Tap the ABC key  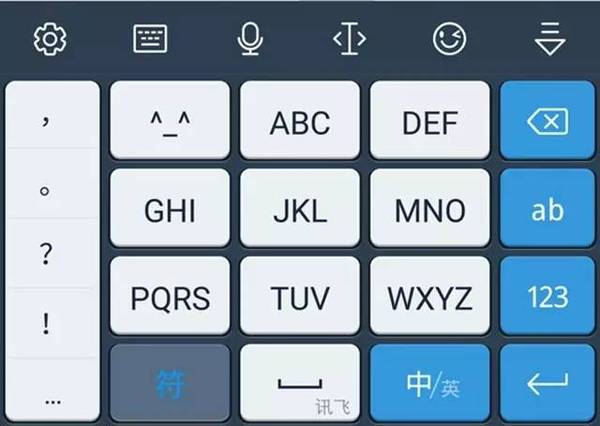(300, 120)
